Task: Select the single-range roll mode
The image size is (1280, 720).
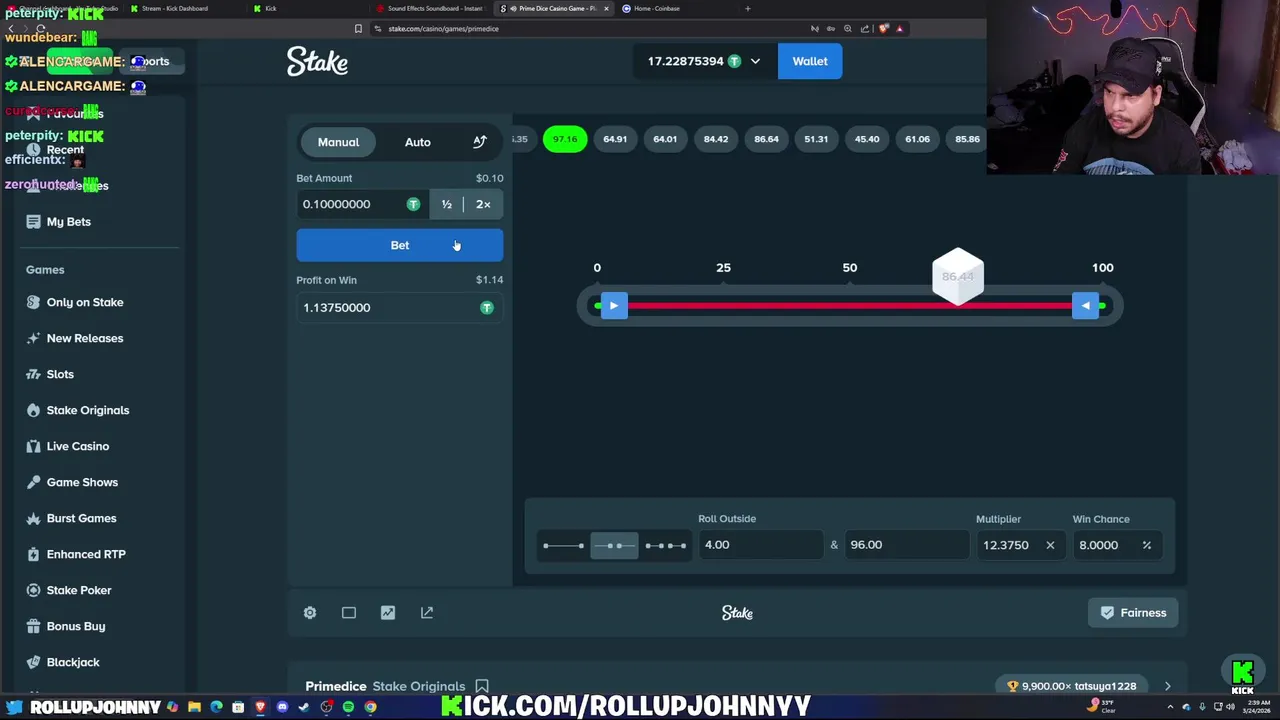Action: point(563,545)
